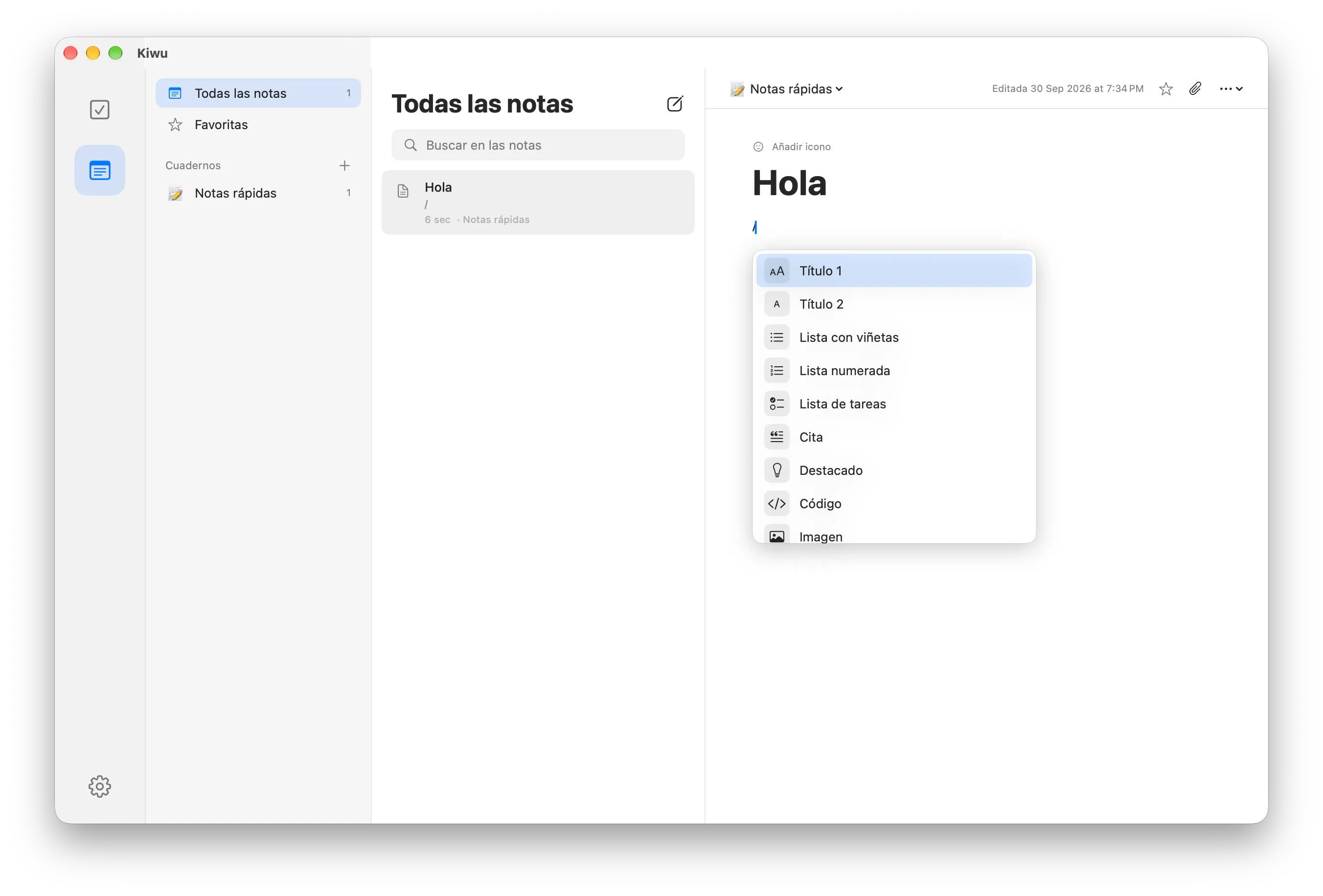Open the tasks checkbox view in sidebar

click(x=100, y=109)
